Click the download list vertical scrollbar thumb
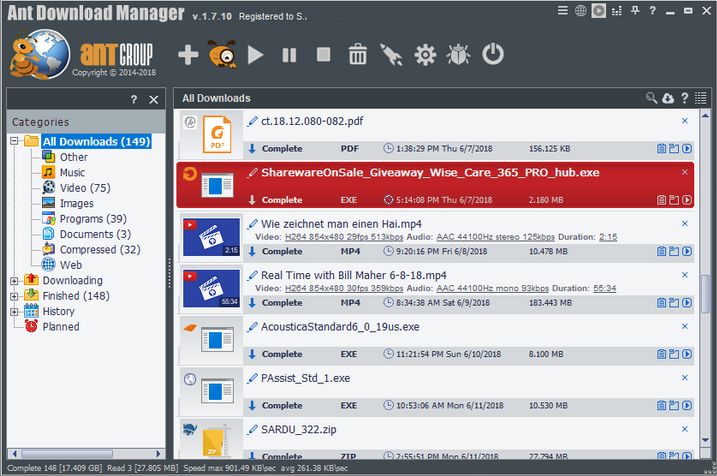This screenshot has height=476, width=717. pyautogui.click(x=705, y=294)
